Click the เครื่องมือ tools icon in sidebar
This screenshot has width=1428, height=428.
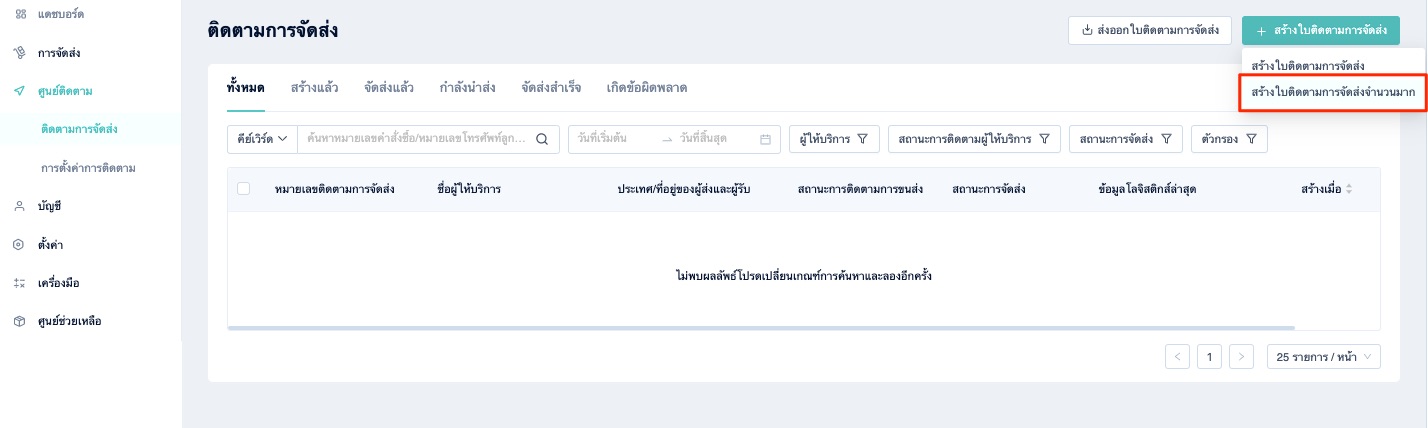point(20,283)
